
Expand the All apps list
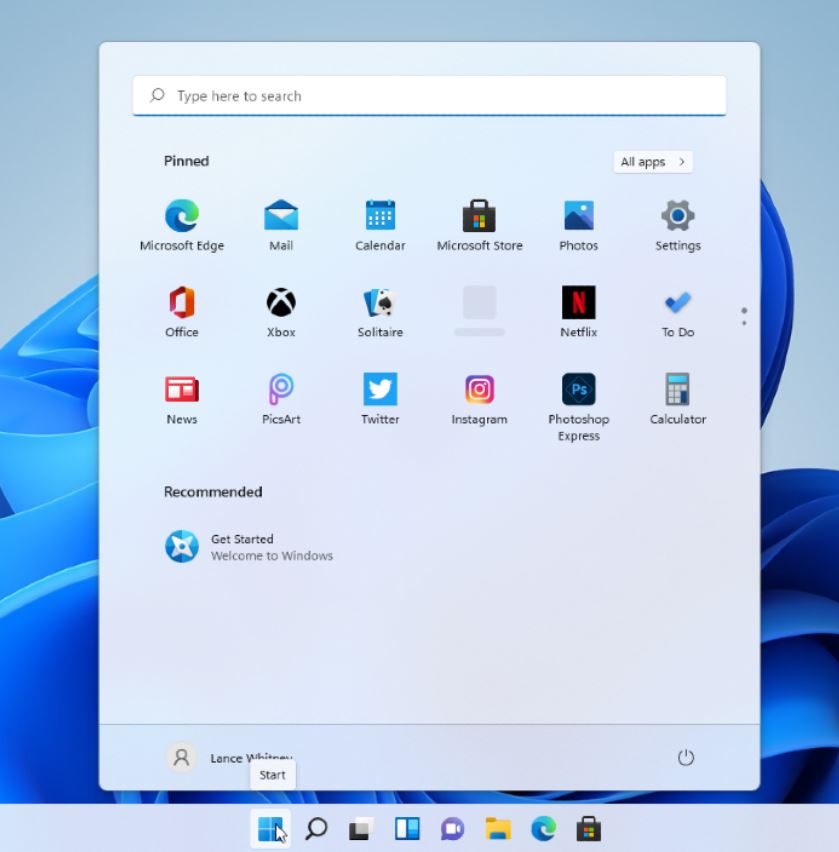pos(653,162)
